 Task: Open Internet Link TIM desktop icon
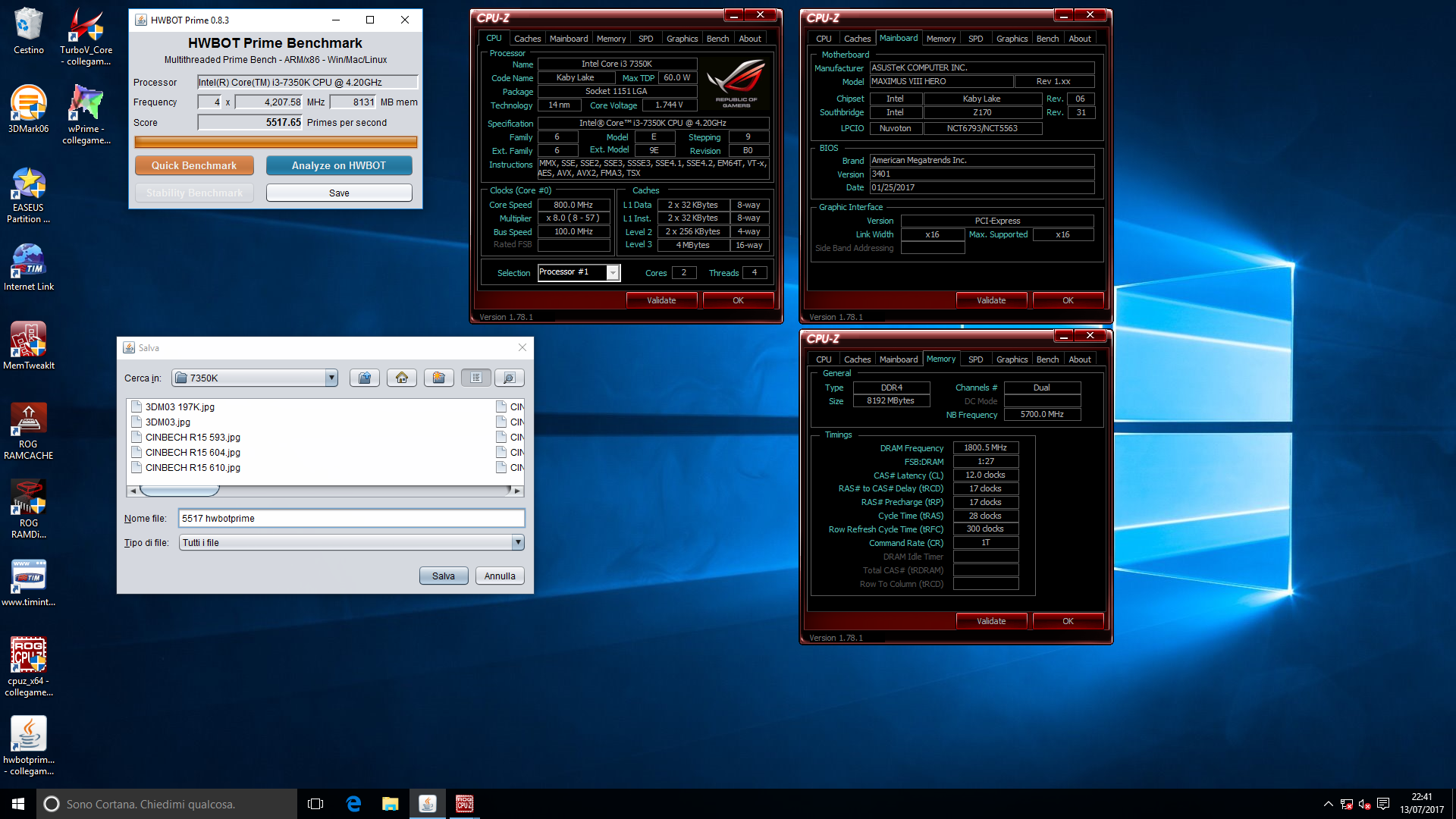pyautogui.click(x=29, y=267)
